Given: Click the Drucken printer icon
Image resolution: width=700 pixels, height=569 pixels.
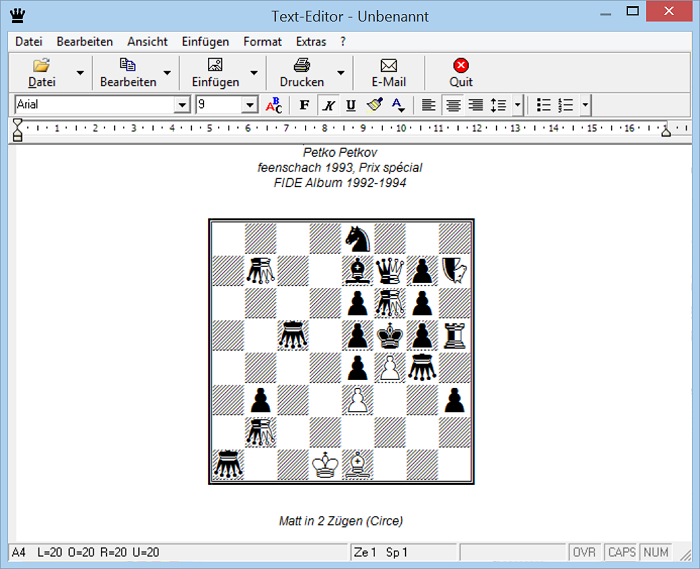Looking at the screenshot, I should pyautogui.click(x=302, y=65).
